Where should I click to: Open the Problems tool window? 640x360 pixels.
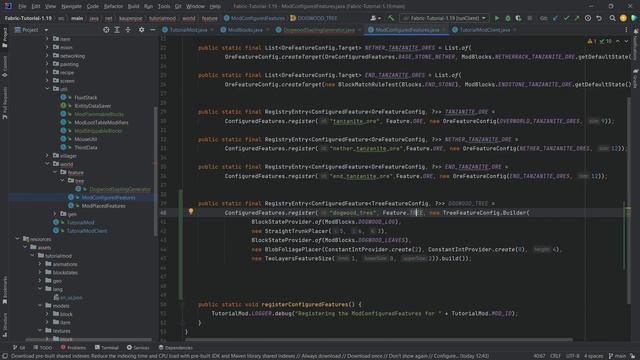[73, 348]
